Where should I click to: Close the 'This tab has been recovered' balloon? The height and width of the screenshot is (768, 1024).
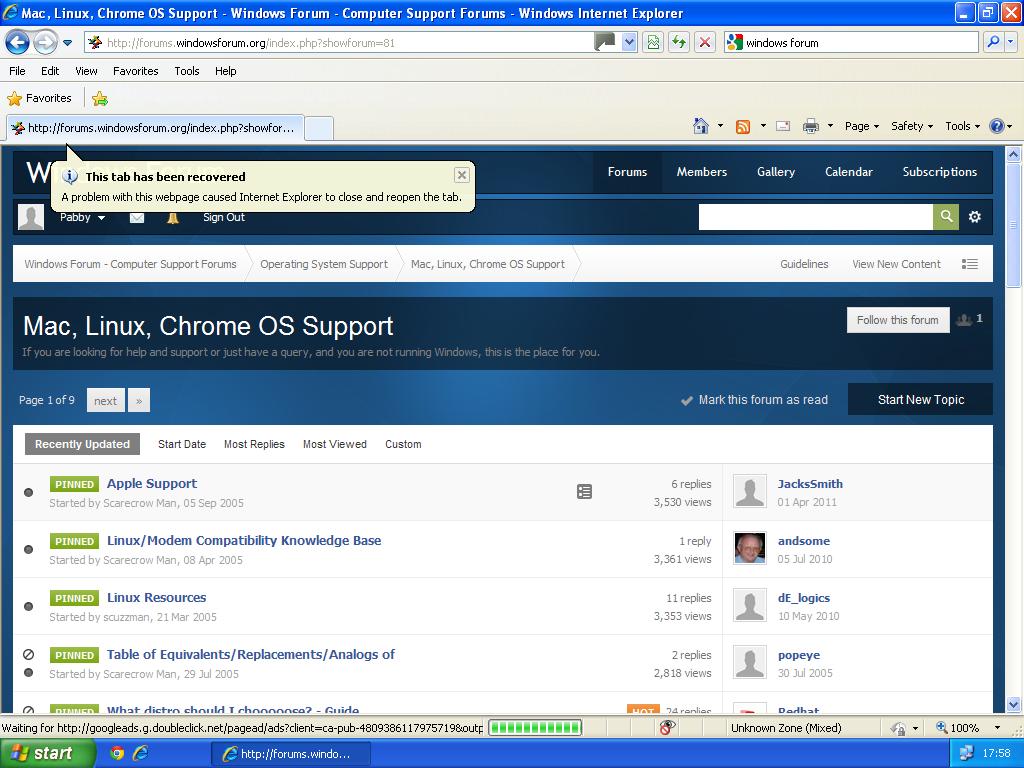point(462,175)
